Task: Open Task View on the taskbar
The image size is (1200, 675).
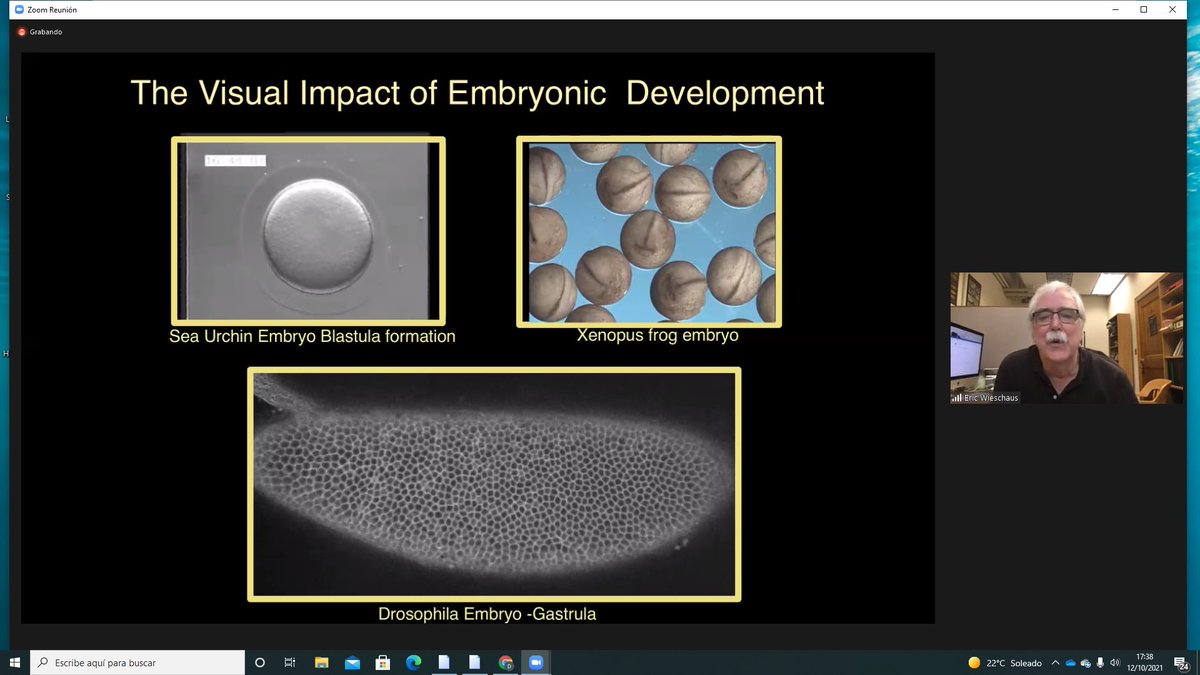Action: click(289, 662)
